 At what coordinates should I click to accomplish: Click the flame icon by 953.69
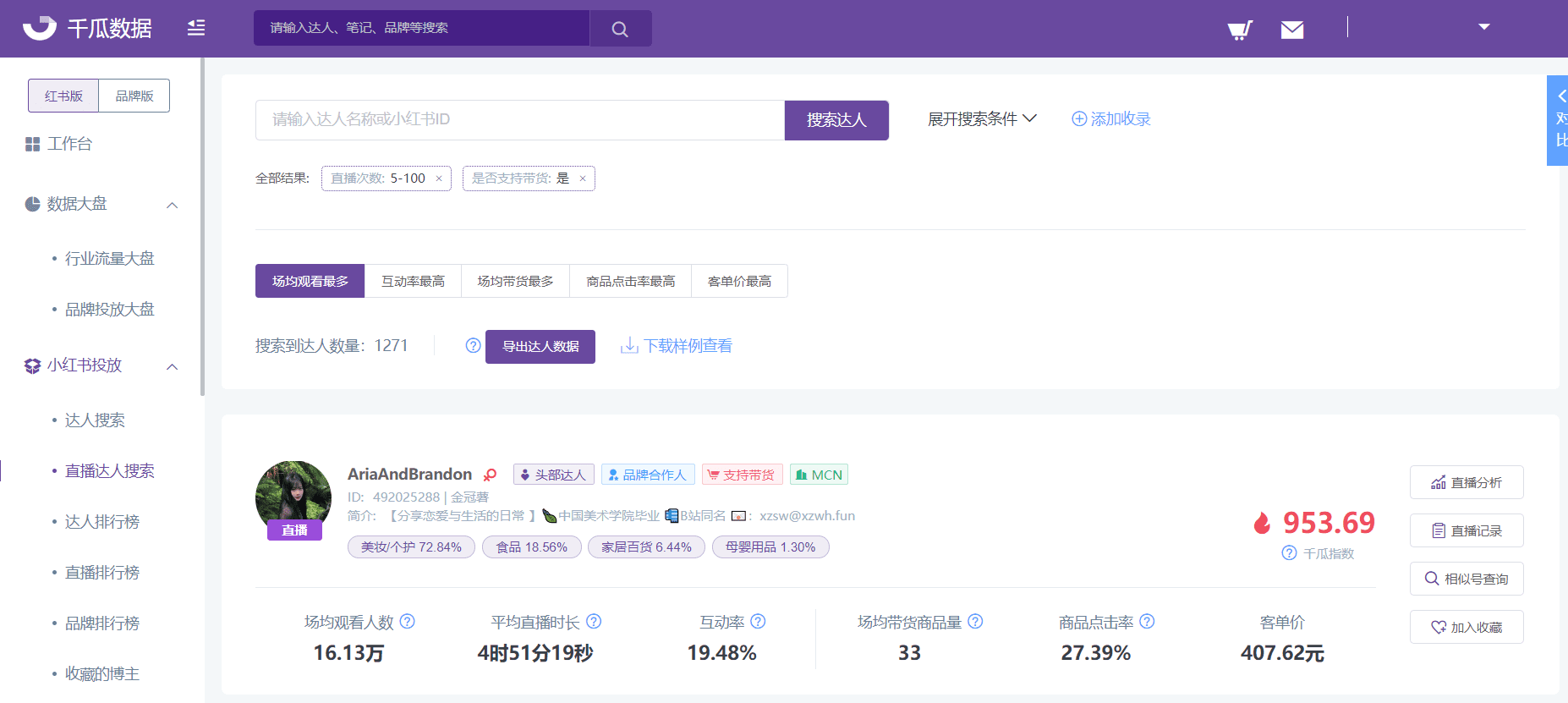click(1262, 523)
